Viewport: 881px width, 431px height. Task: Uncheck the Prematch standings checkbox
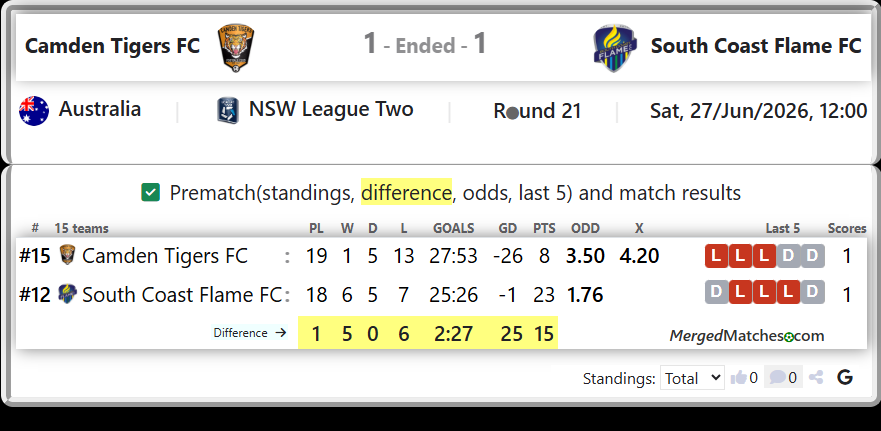tap(151, 193)
